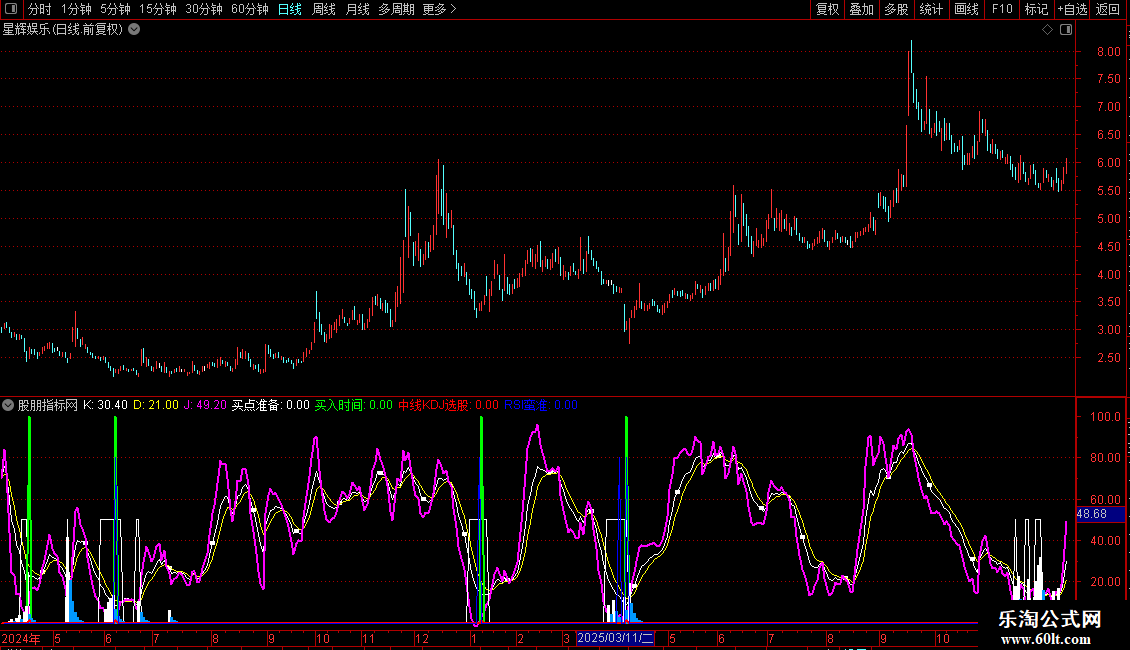Click 3.50 price axis label

tap(1108, 302)
